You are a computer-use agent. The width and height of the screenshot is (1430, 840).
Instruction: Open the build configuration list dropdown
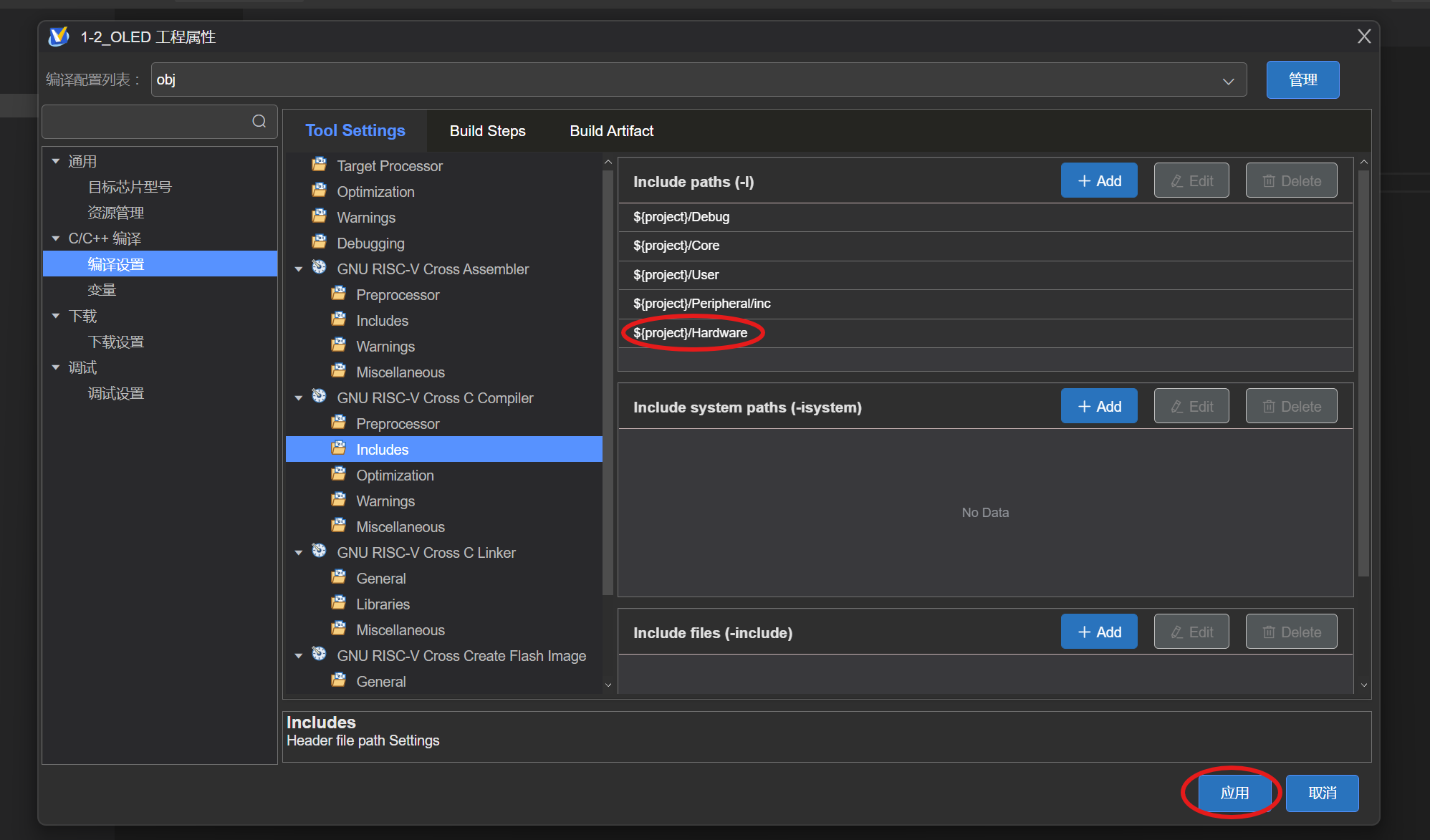(1229, 81)
